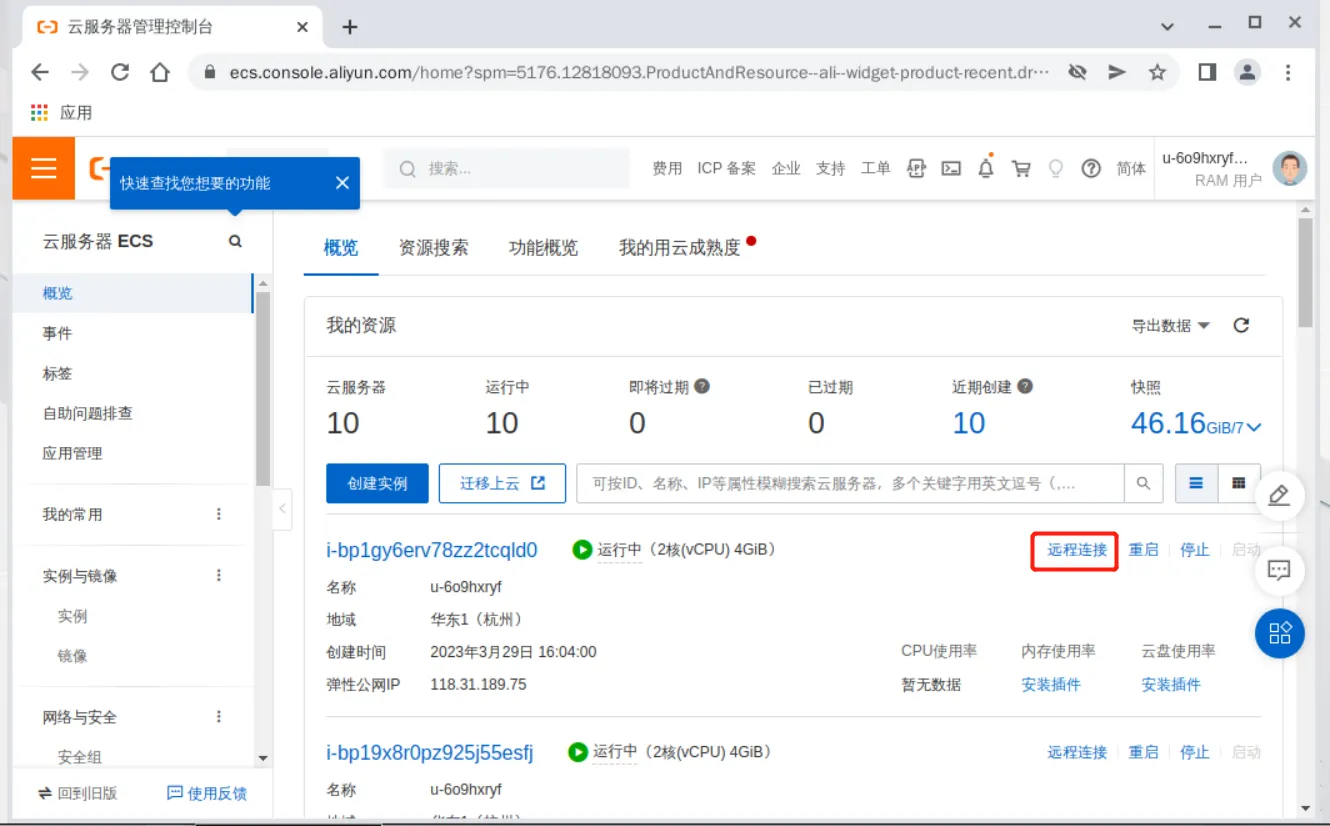Click 安装插件 under 内存使用率
Image resolution: width=1330 pixels, height=826 pixels.
[1051, 685]
